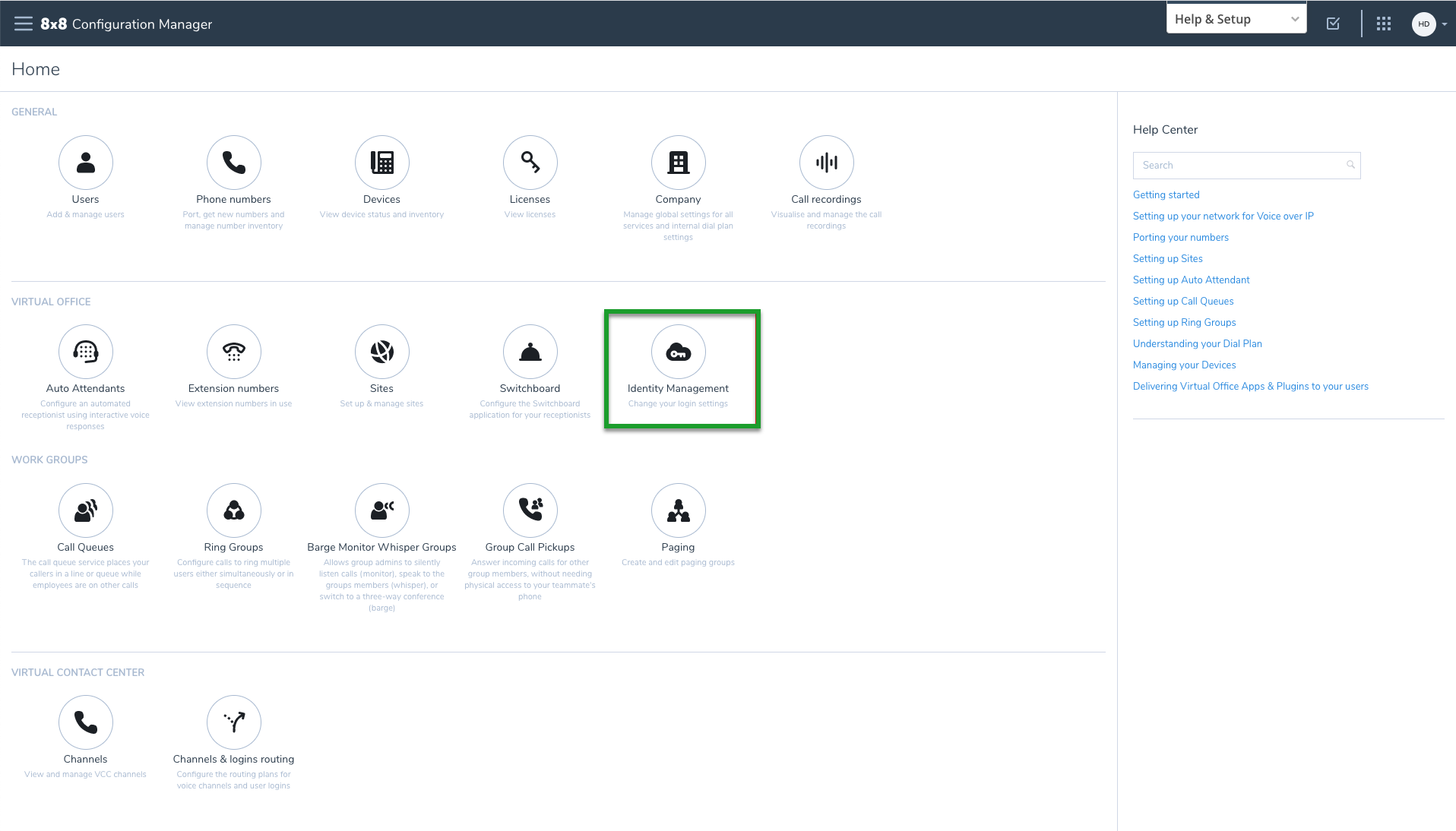Open the Setting up Auto Attendant link
The height and width of the screenshot is (831, 1456).
1191,280
